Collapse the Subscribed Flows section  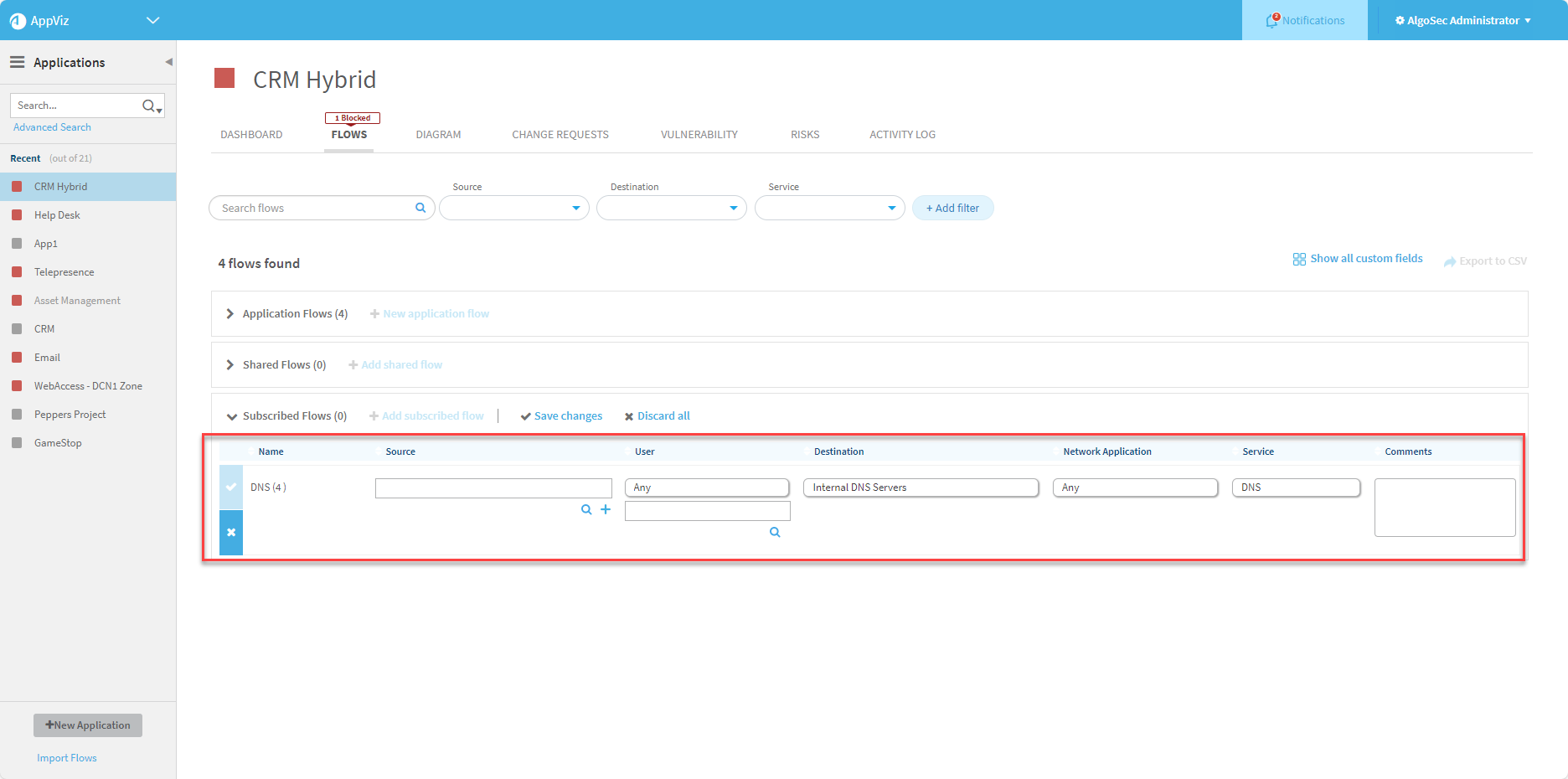tap(232, 416)
